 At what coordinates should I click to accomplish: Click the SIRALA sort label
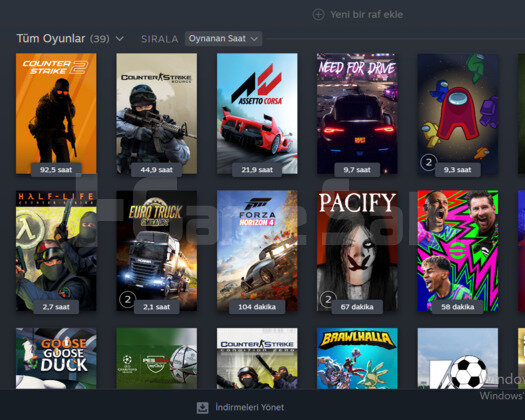tap(159, 39)
